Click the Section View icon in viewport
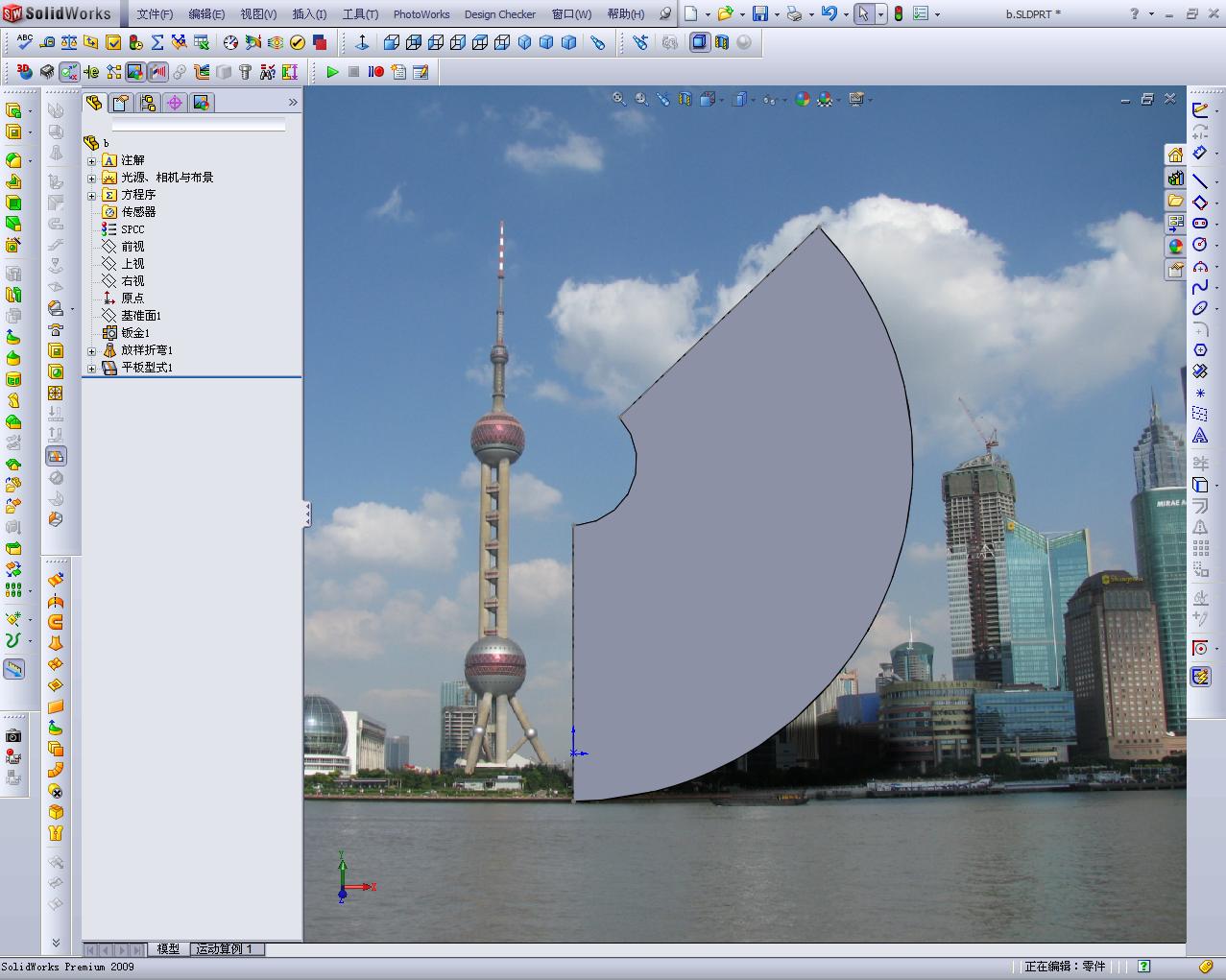 pyautogui.click(x=685, y=99)
